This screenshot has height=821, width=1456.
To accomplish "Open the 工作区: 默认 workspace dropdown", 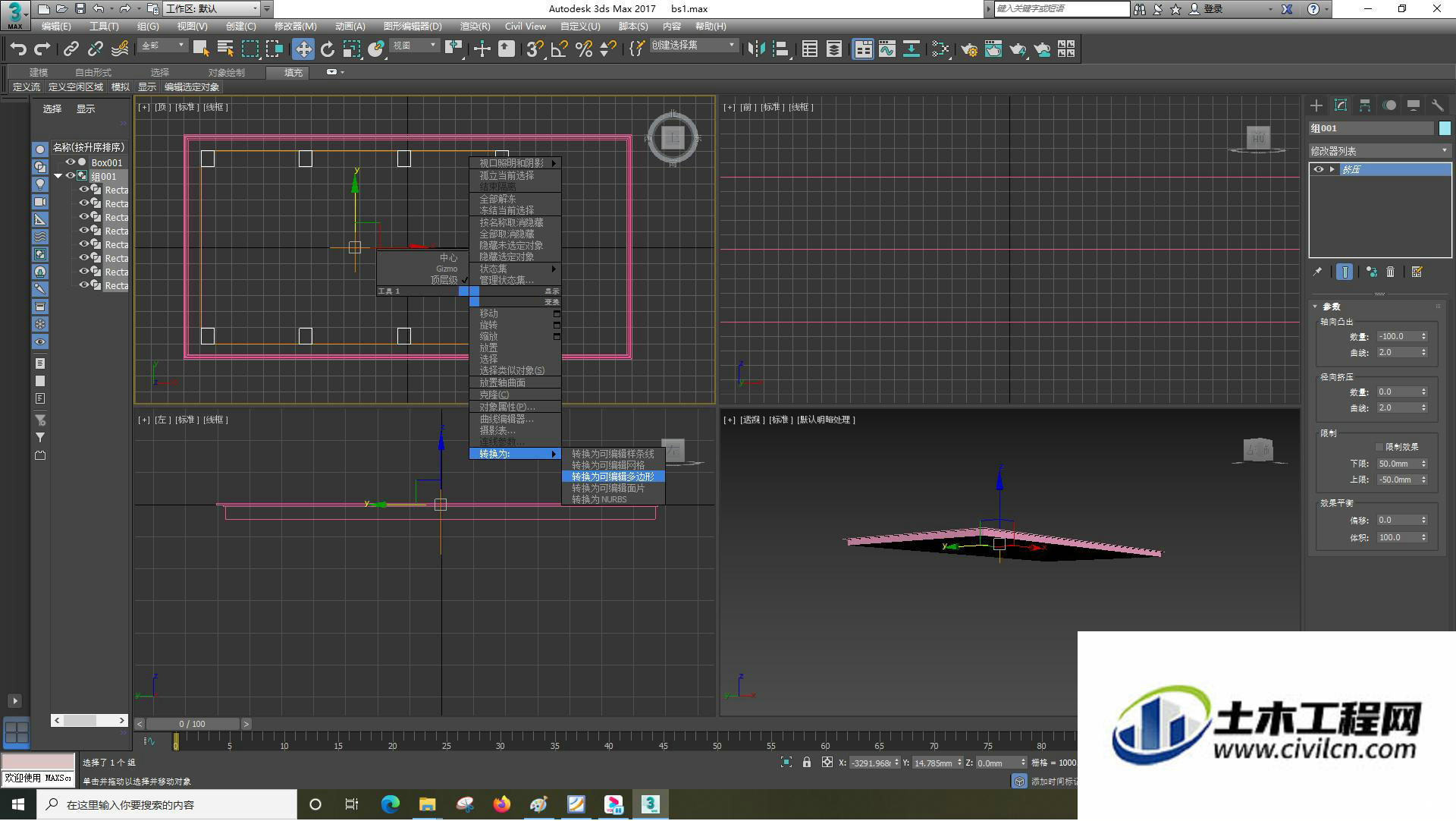I will click(x=212, y=9).
